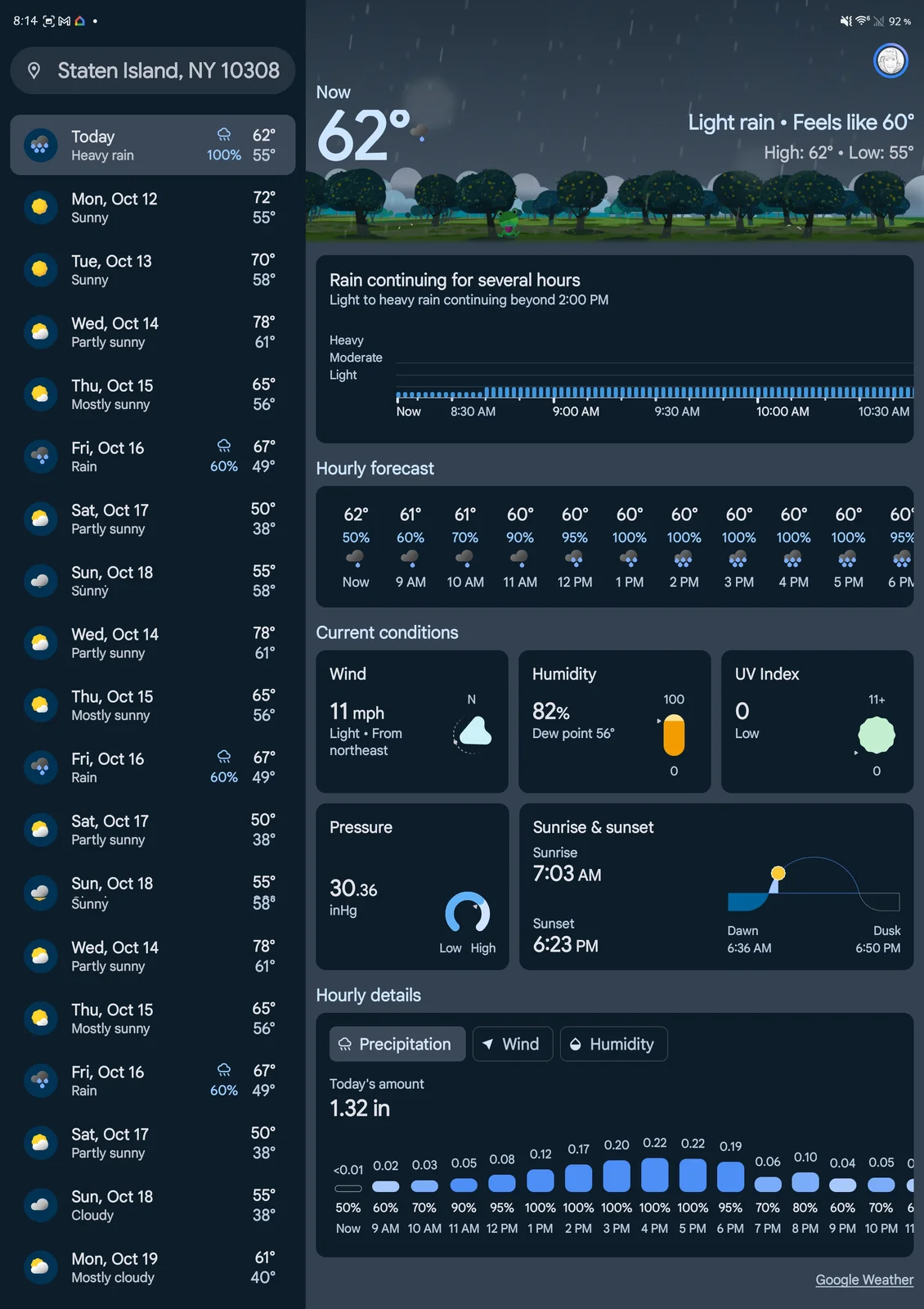Tap the UV index green gauge icon
924x1309 pixels.
click(x=877, y=735)
